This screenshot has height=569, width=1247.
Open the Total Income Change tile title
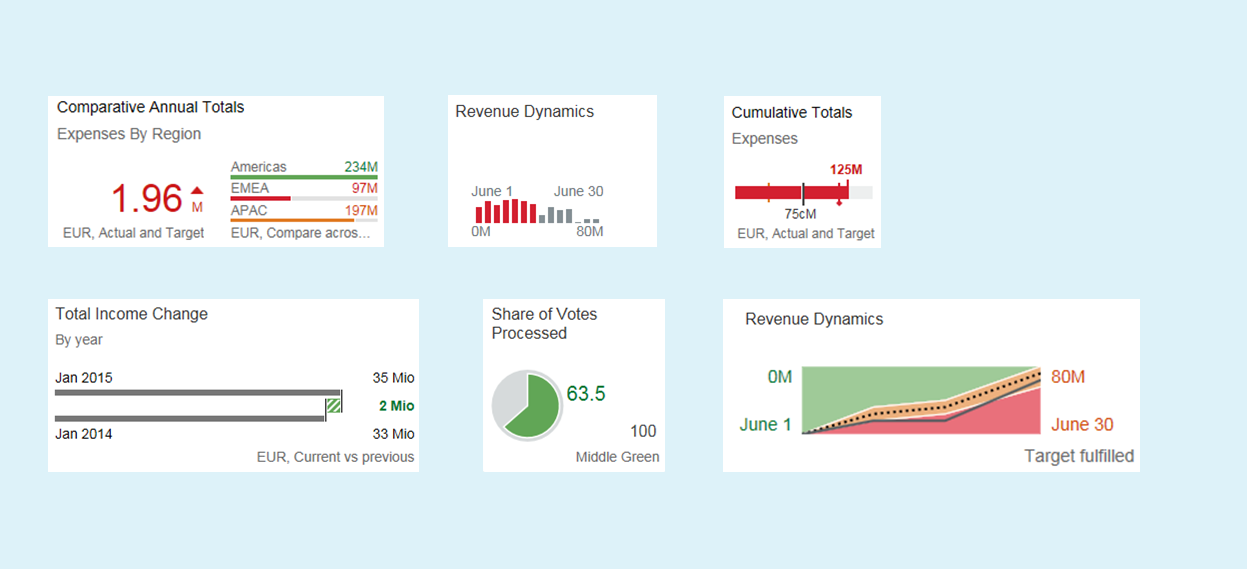pyautogui.click(x=131, y=314)
